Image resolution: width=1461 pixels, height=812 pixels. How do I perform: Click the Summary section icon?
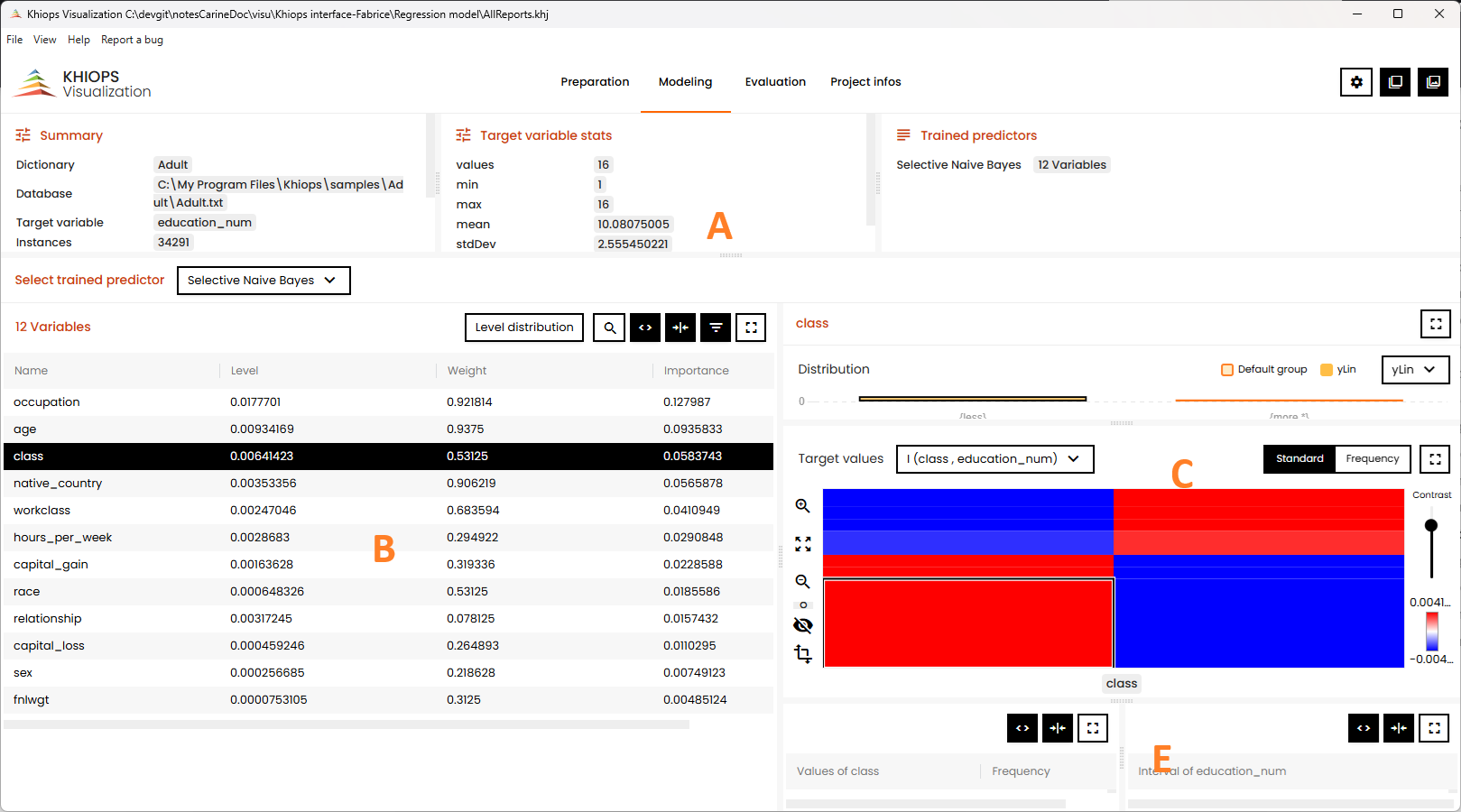(23, 135)
